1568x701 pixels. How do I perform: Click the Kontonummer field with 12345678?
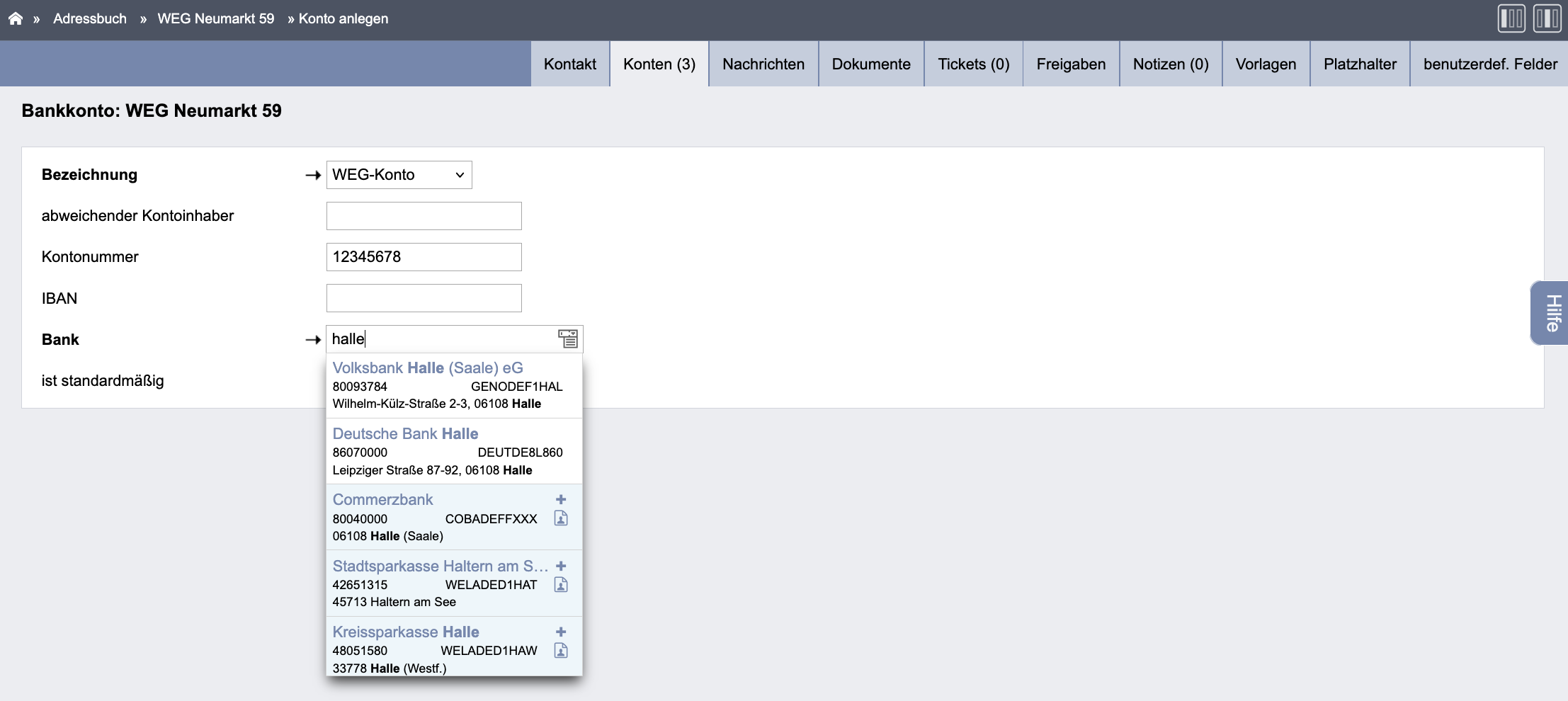424,257
